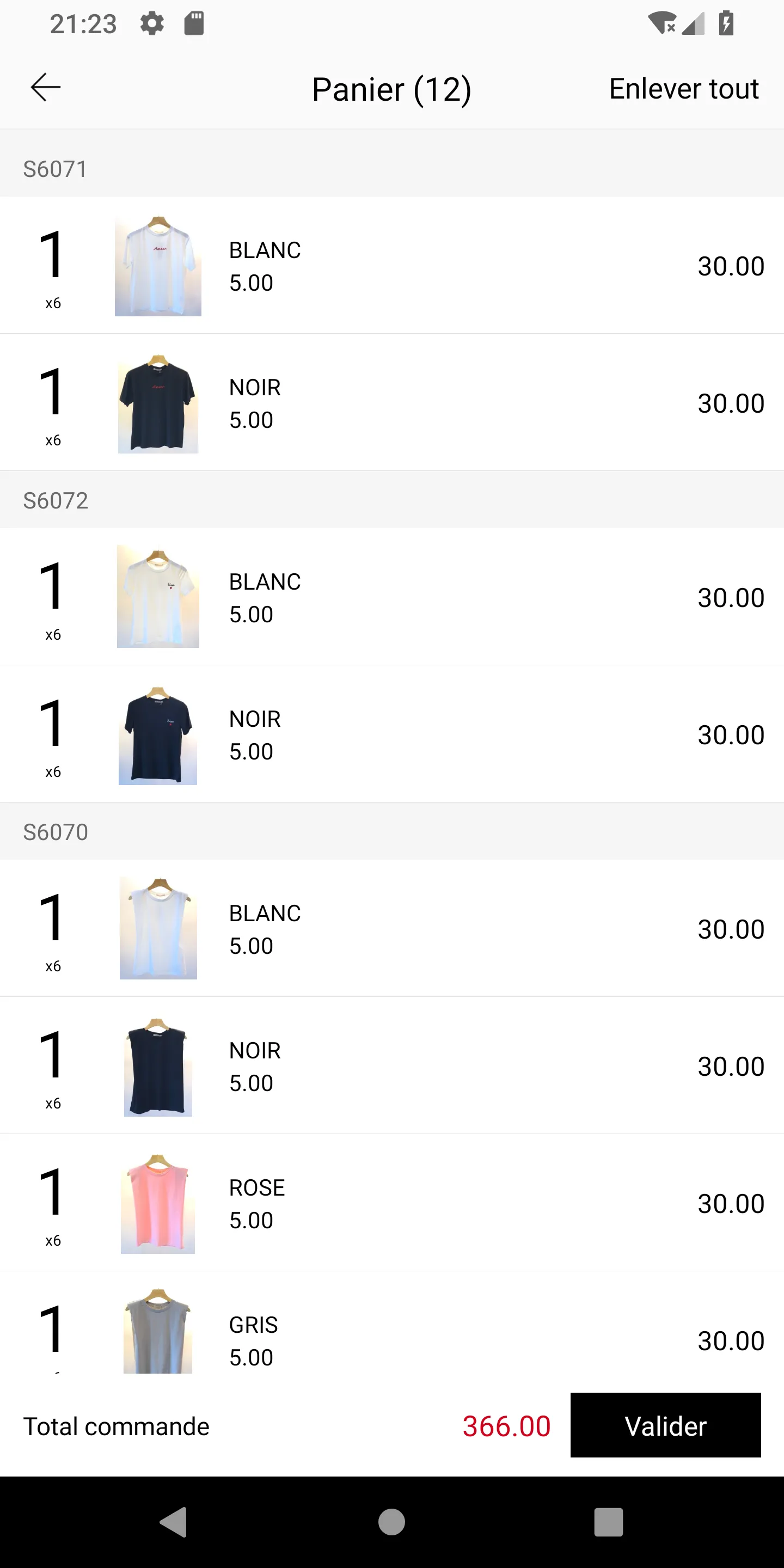This screenshot has width=784, height=1568.
Task: Tap Enlever tout to clear cart
Action: (684, 89)
